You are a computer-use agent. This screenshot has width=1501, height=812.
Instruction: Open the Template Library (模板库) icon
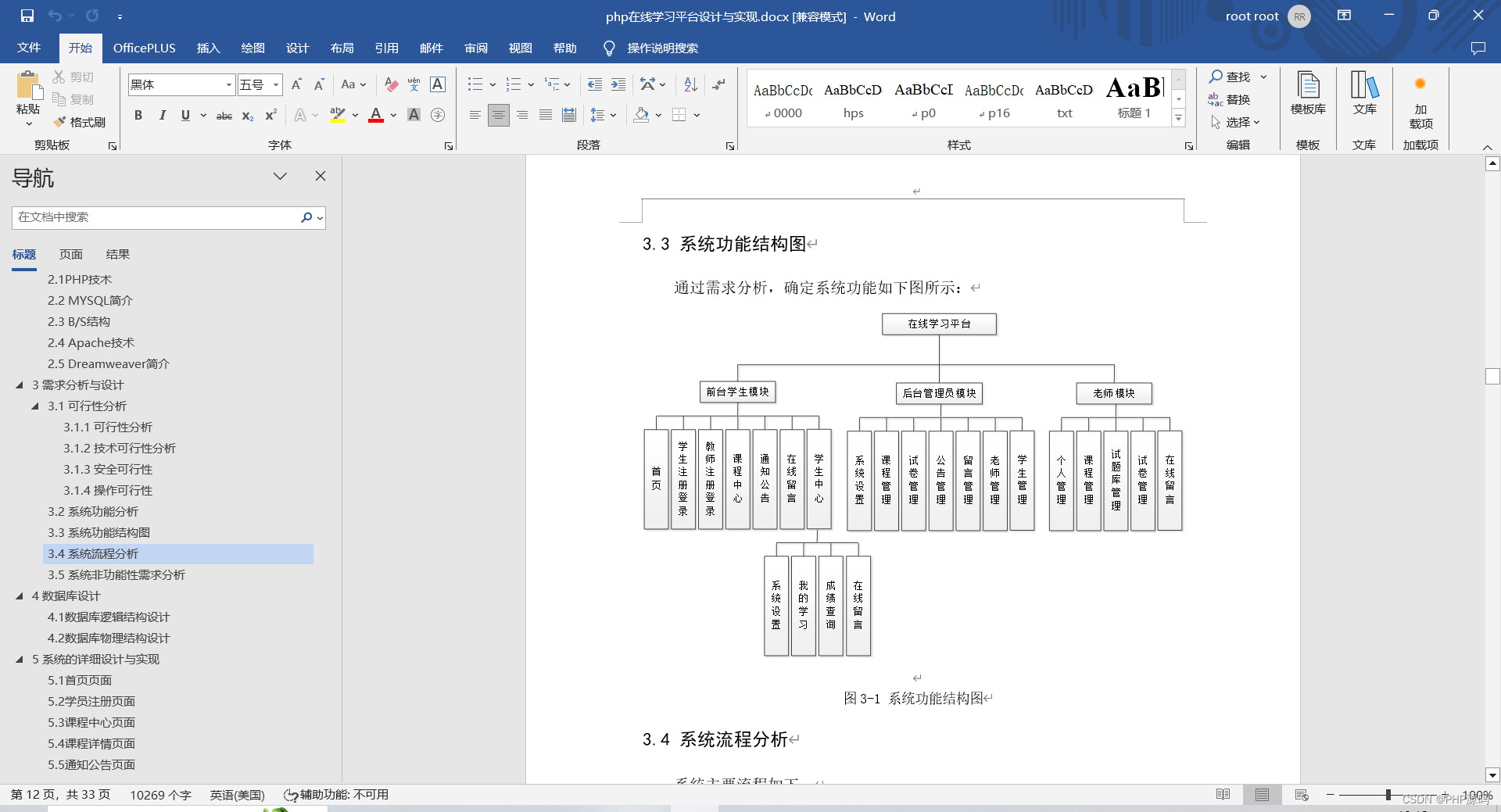[x=1308, y=94]
